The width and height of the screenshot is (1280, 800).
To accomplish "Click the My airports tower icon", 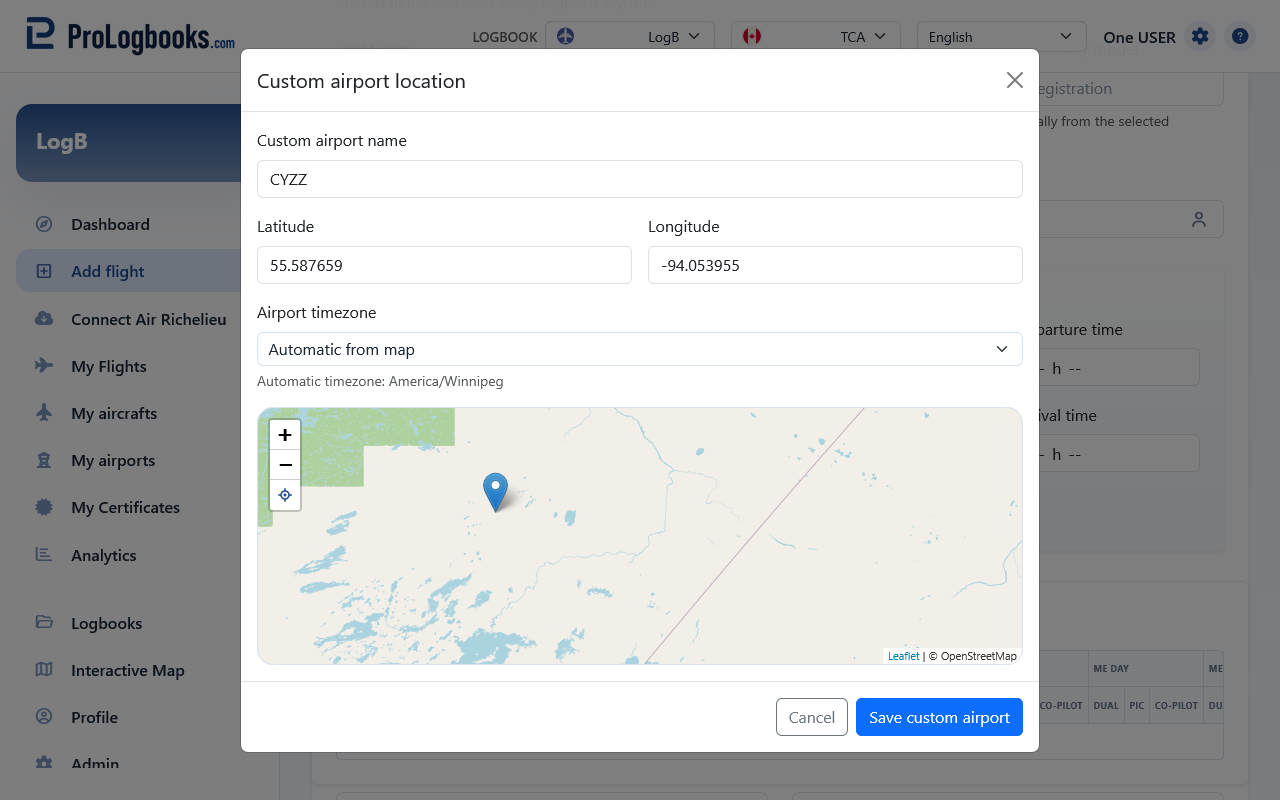I will pyautogui.click(x=44, y=460).
